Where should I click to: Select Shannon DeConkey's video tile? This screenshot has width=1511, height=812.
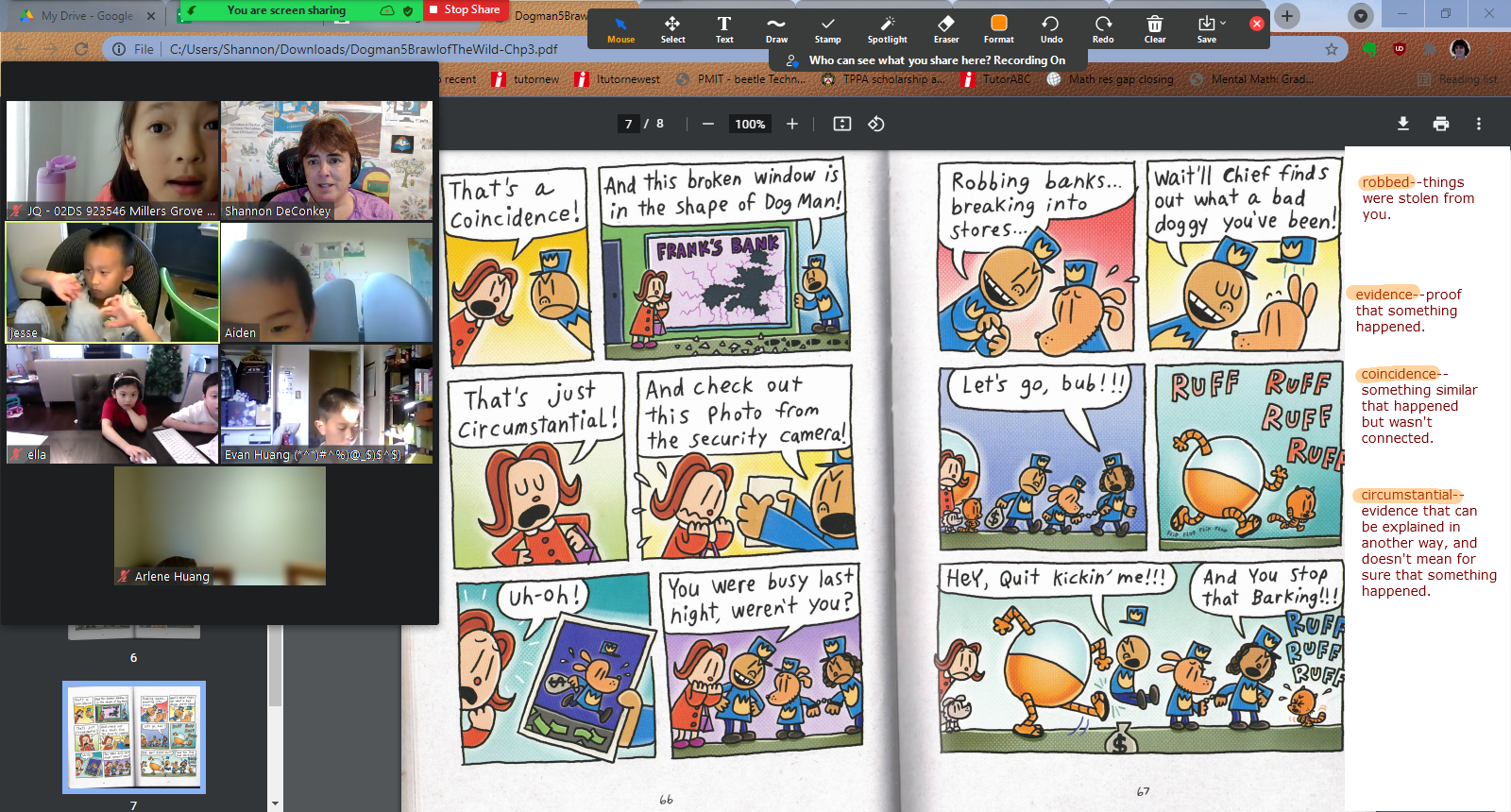tap(327, 161)
